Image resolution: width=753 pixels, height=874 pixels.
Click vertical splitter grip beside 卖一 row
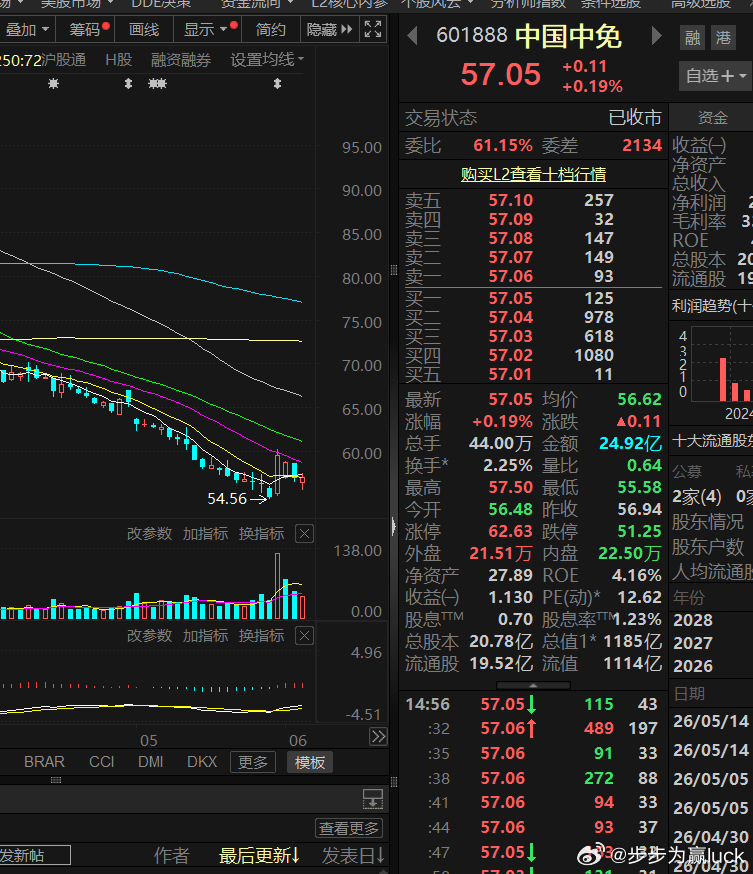tap(393, 270)
